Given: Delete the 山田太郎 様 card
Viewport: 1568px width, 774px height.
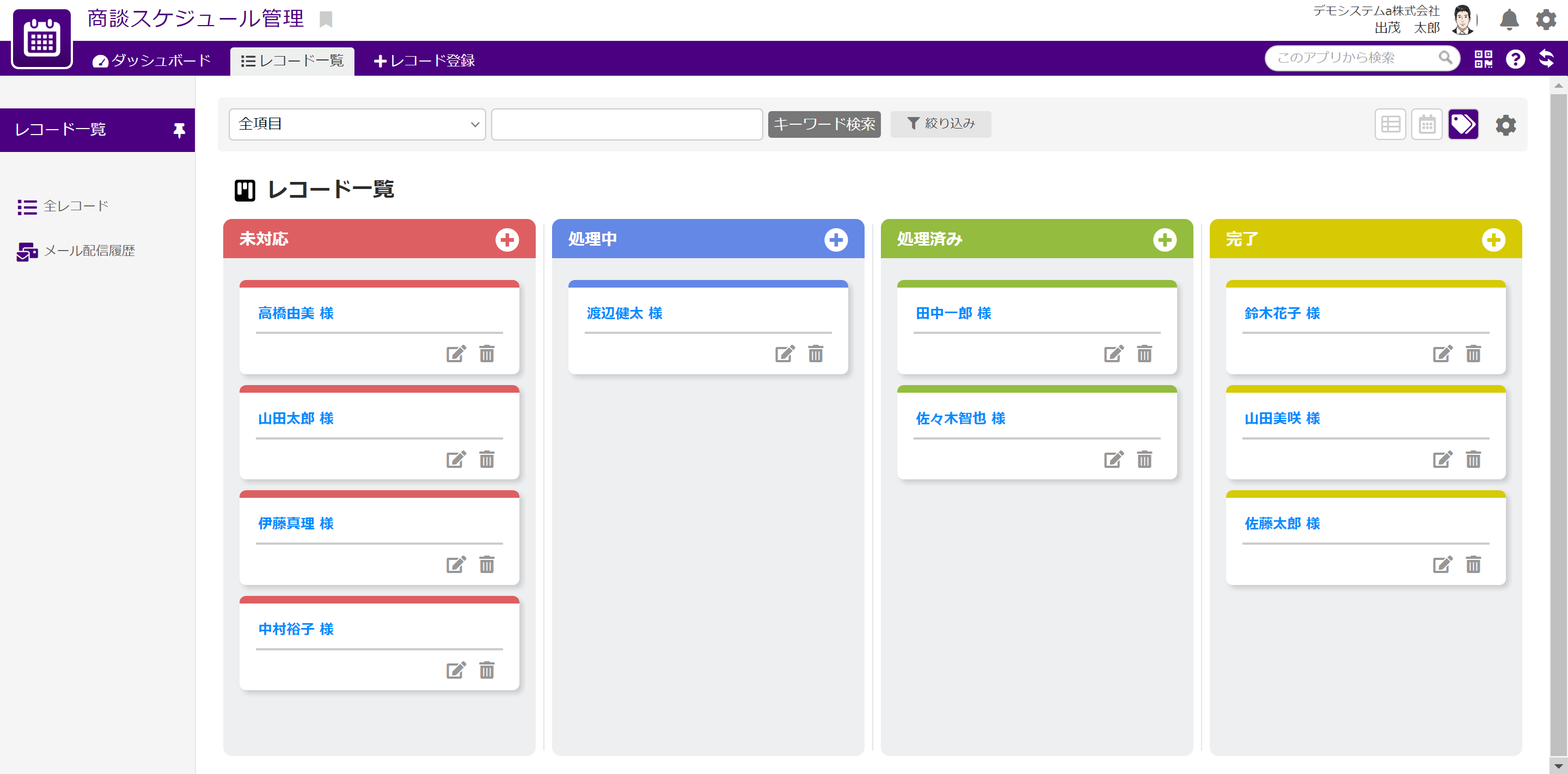Looking at the screenshot, I should tap(487, 459).
